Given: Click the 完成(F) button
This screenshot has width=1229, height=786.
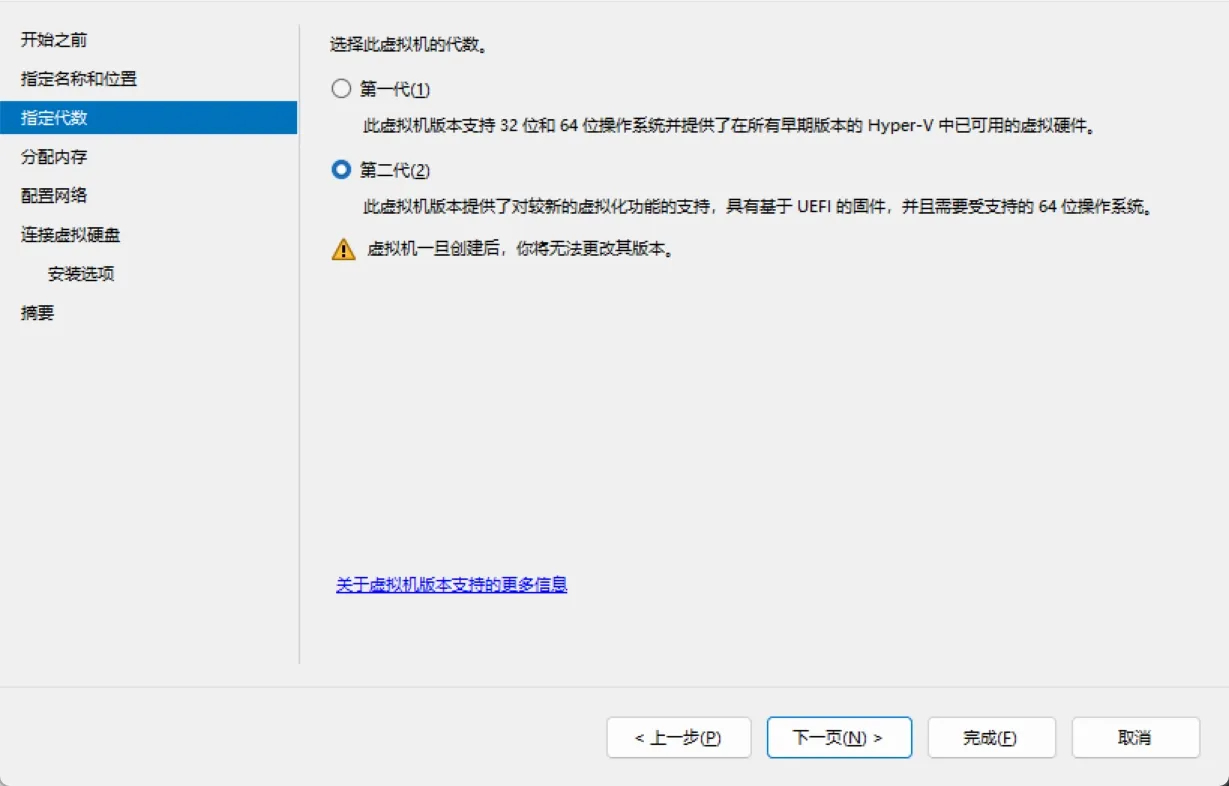Looking at the screenshot, I should pos(991,738).
